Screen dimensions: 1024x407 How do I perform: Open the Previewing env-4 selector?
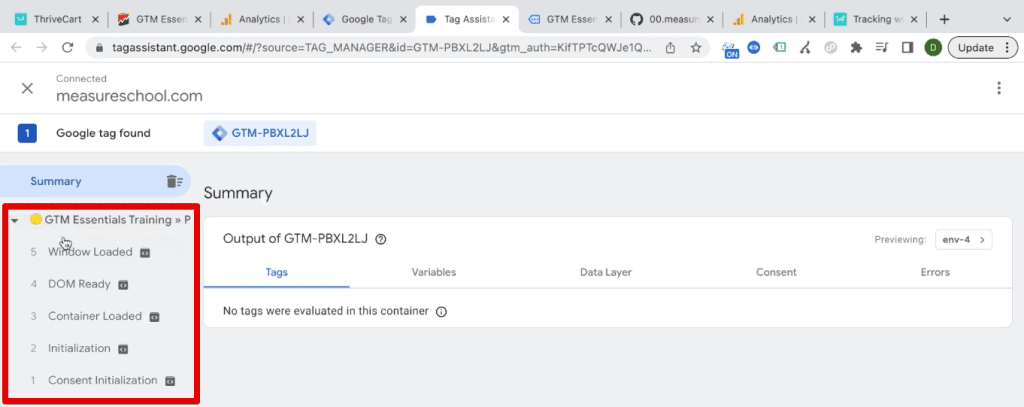click(964, 240)
